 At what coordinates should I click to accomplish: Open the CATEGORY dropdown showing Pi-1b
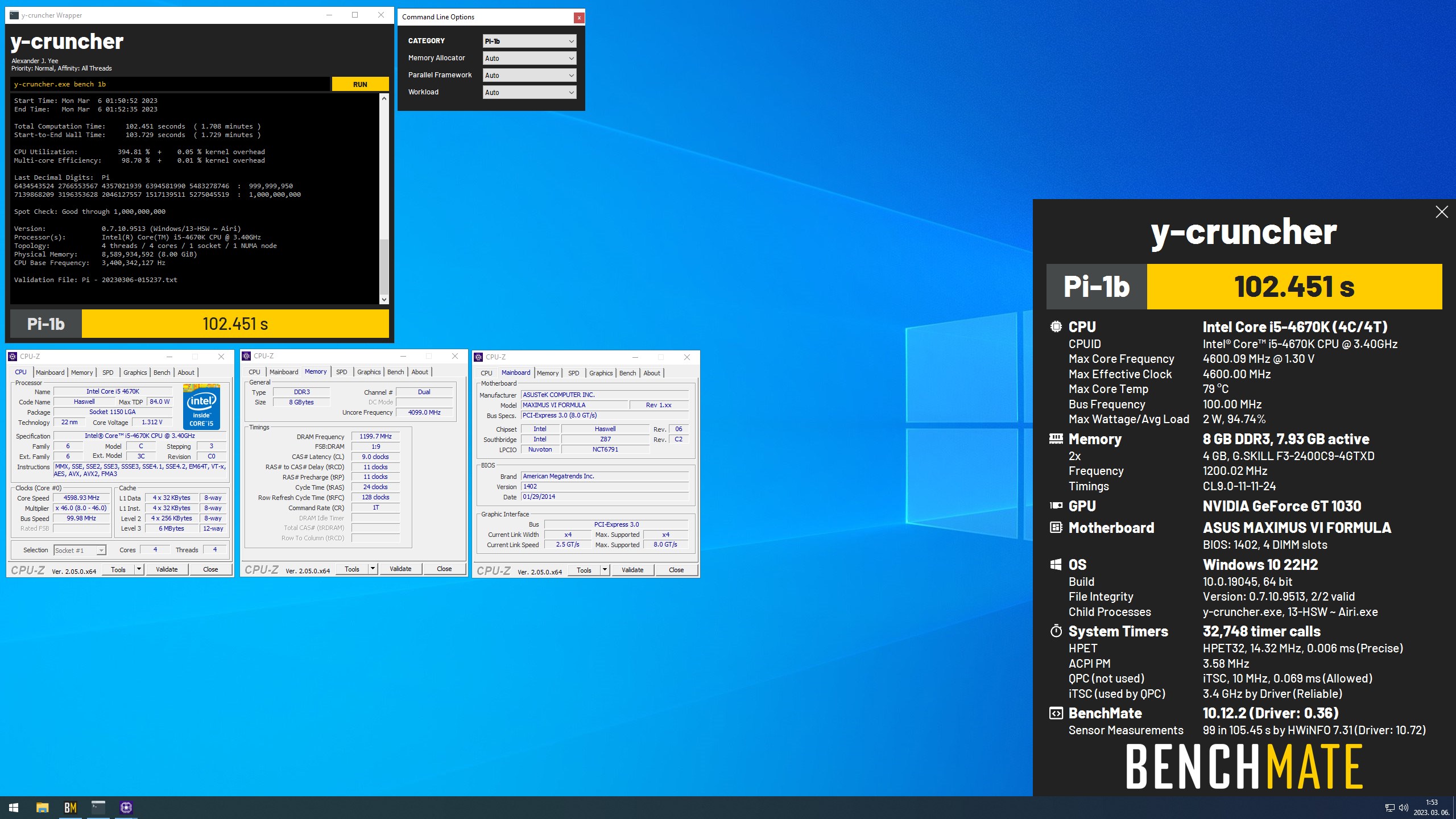pos(530,41)
